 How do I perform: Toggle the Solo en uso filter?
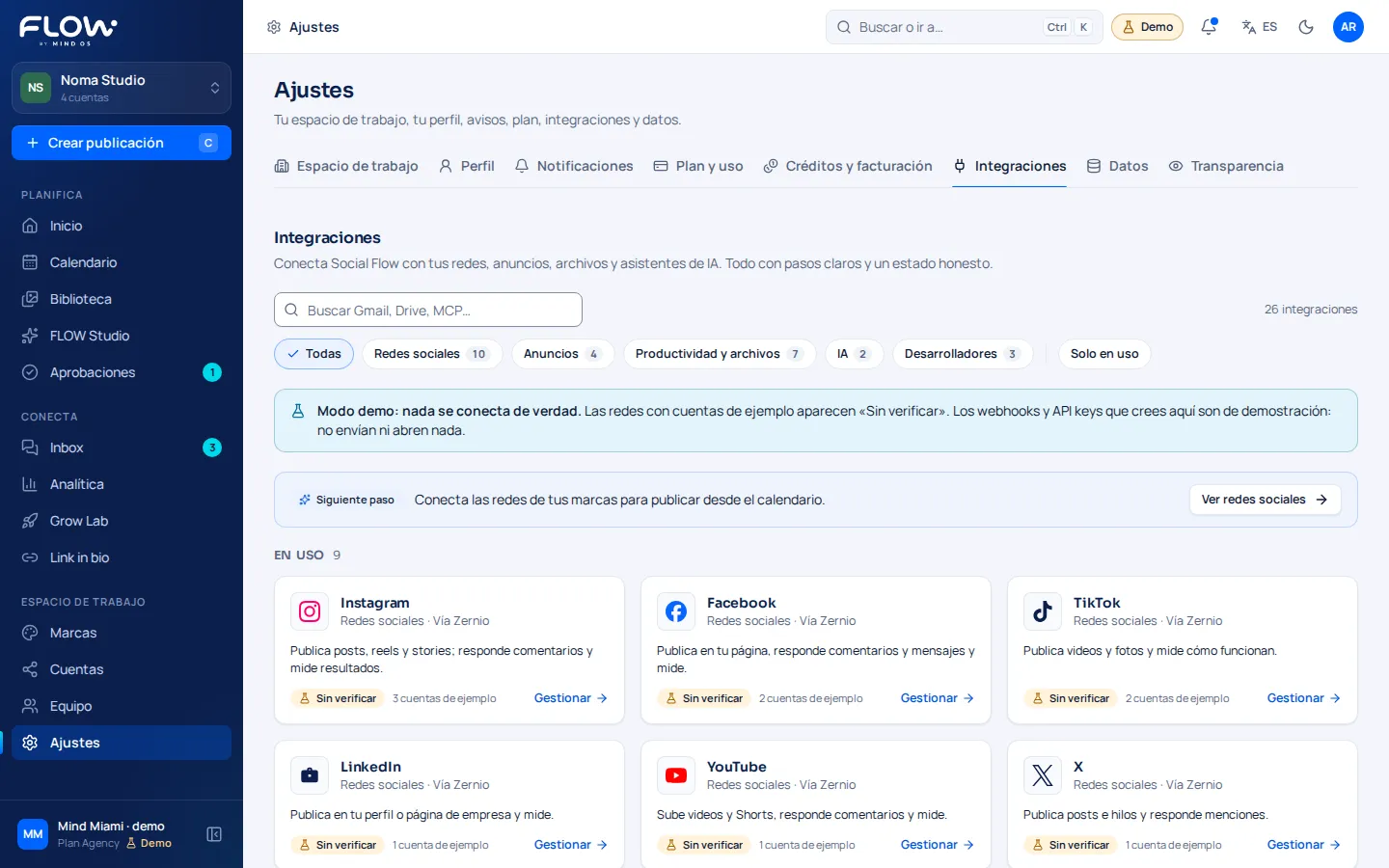[x=1104, y=354]
